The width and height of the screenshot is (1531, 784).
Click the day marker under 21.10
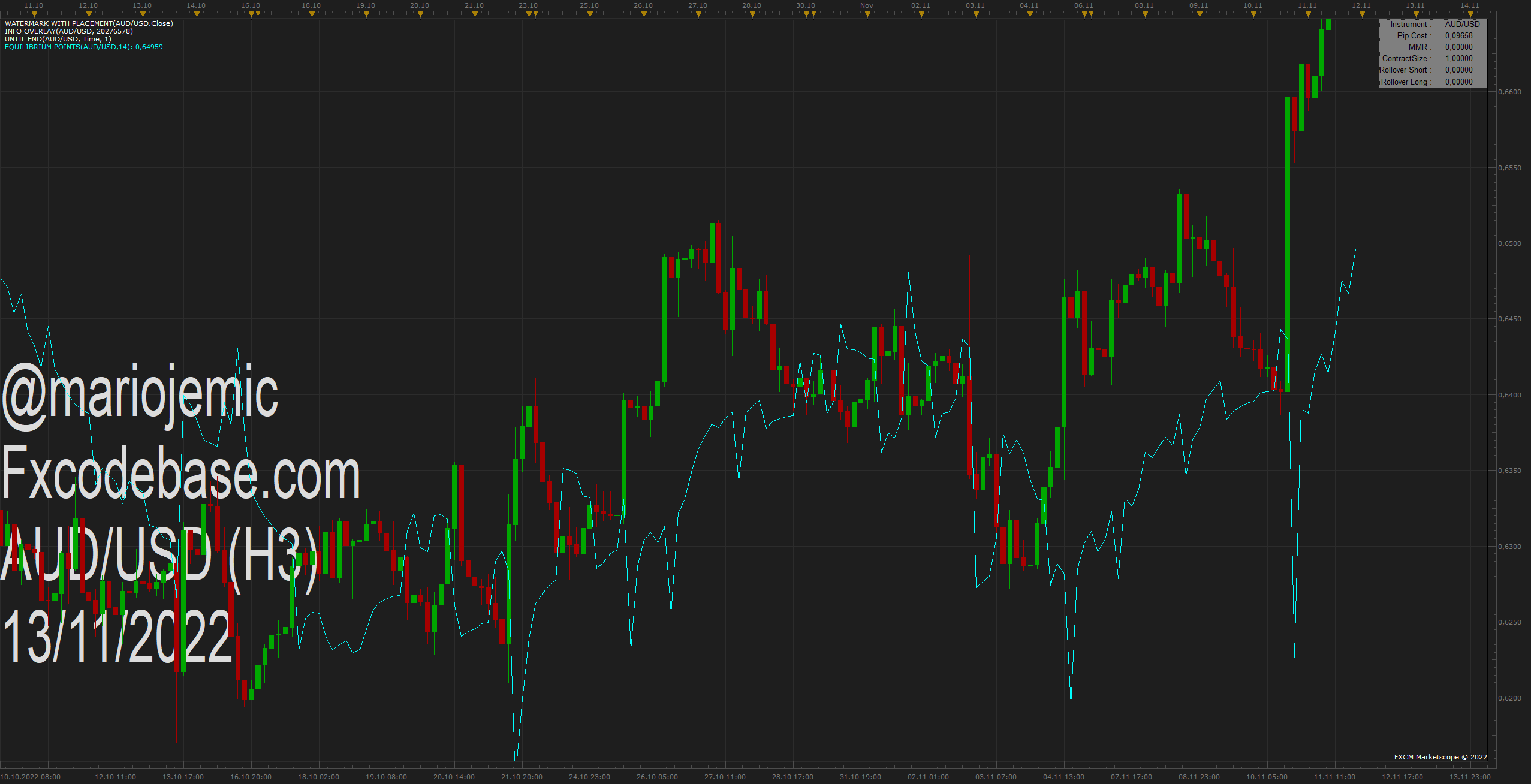click(x=475, y=14)
